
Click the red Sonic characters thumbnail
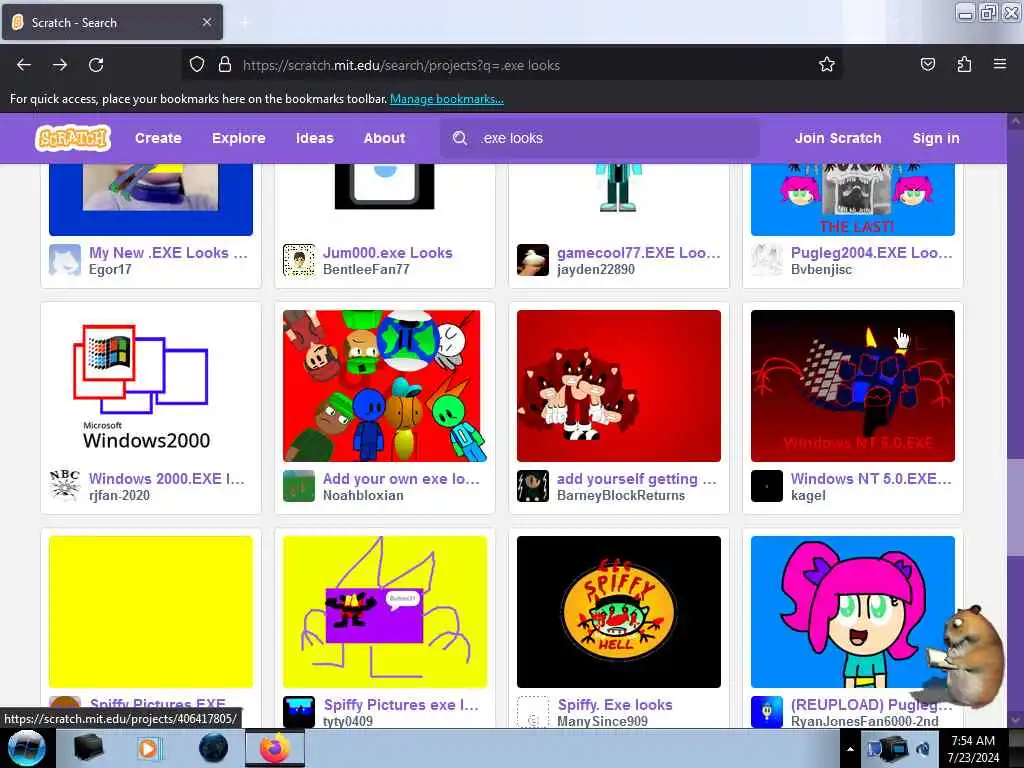618,386
